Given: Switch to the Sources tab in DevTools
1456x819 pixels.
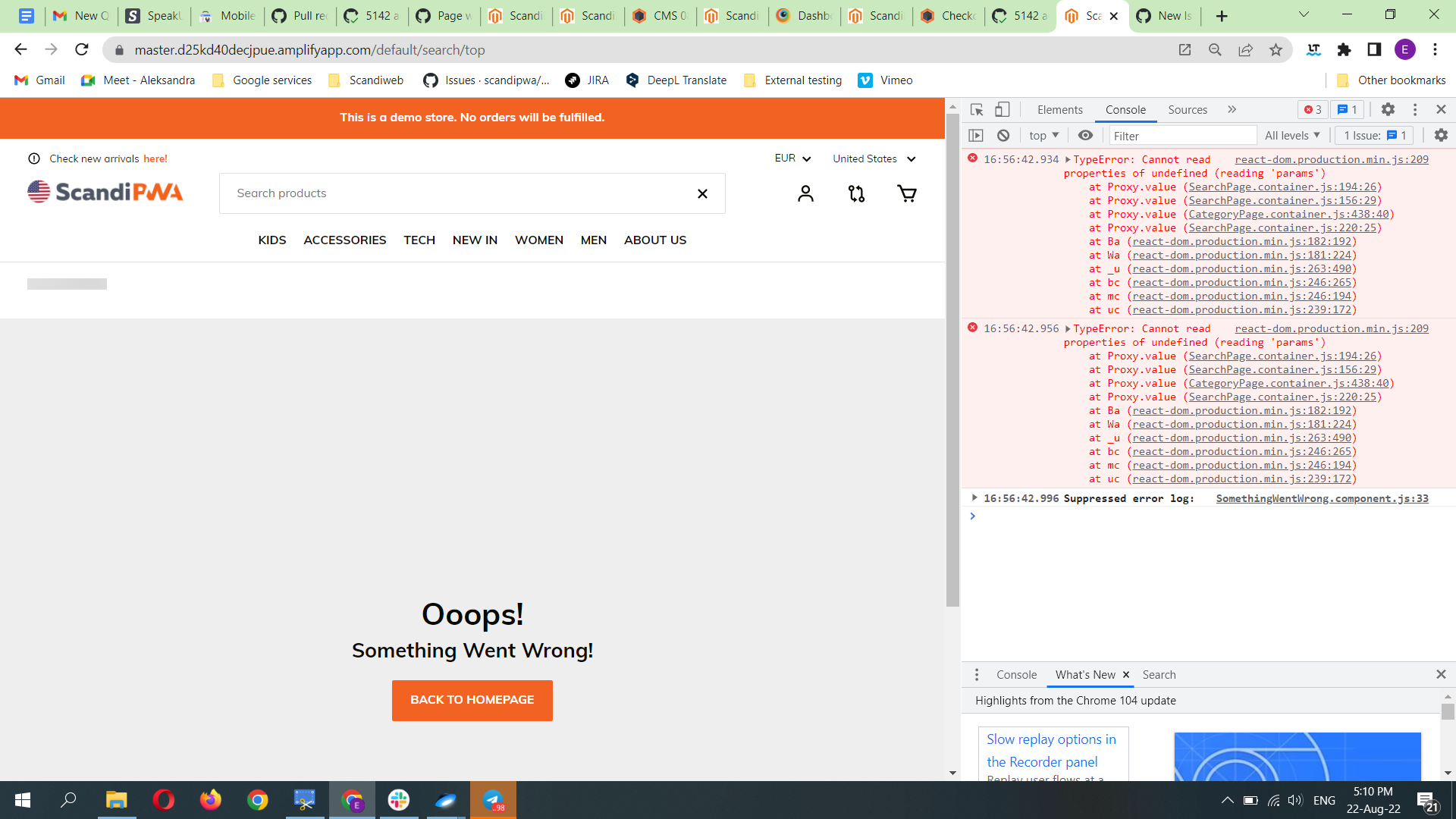Looking at the screenshot, I should [1187, 109].
